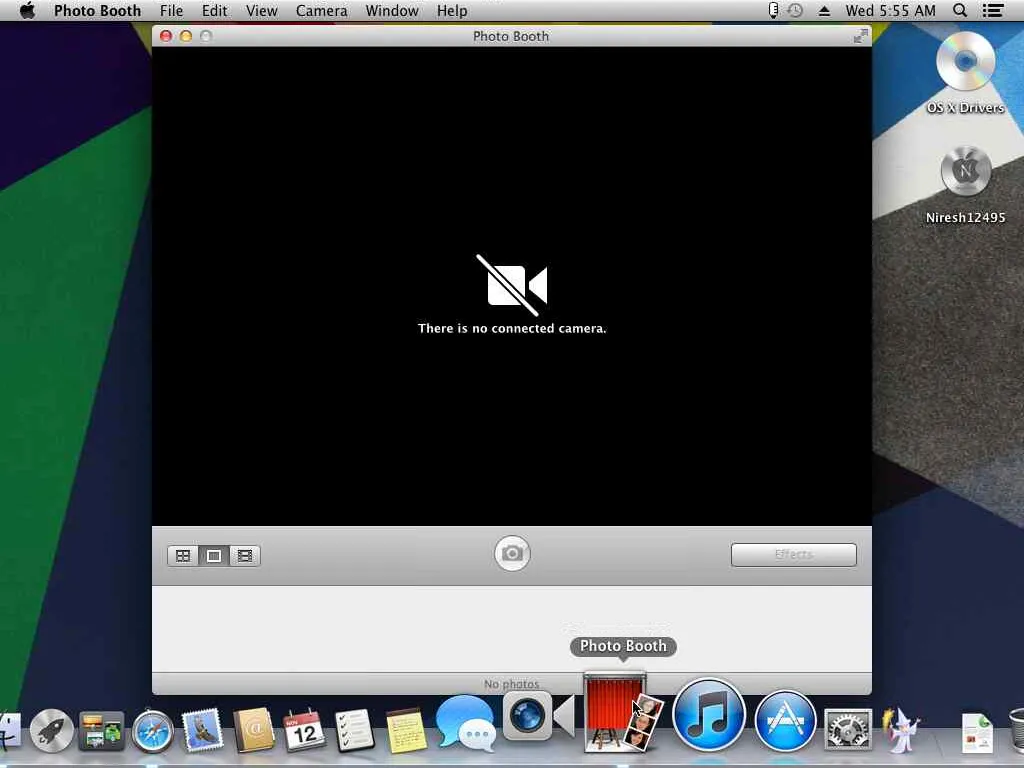Open the View menu
The width and height of the screenshot is (1024, 768).
(261, 10)
